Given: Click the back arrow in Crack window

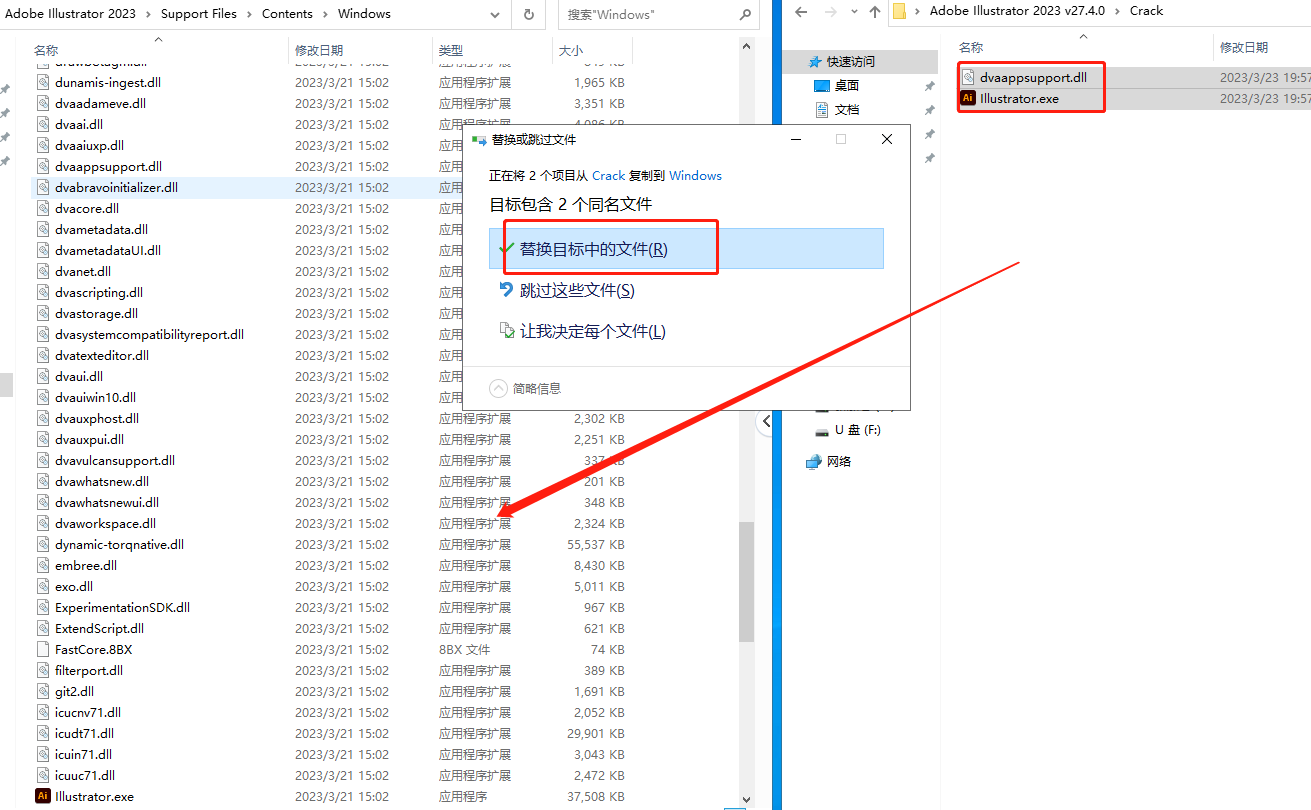Looking at the screenshot, I should point(800,11).
